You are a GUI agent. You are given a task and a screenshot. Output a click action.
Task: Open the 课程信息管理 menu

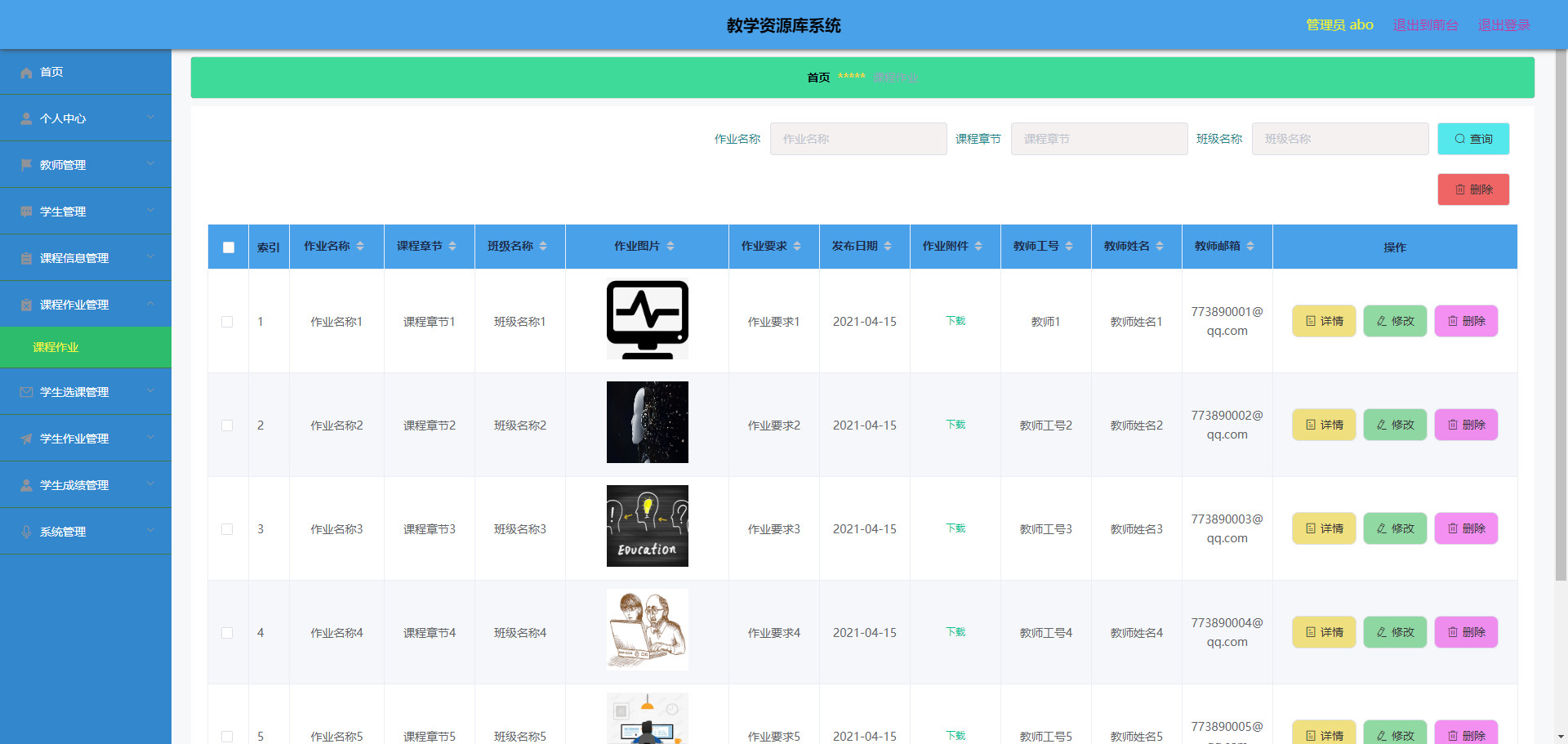coord(74,258)
